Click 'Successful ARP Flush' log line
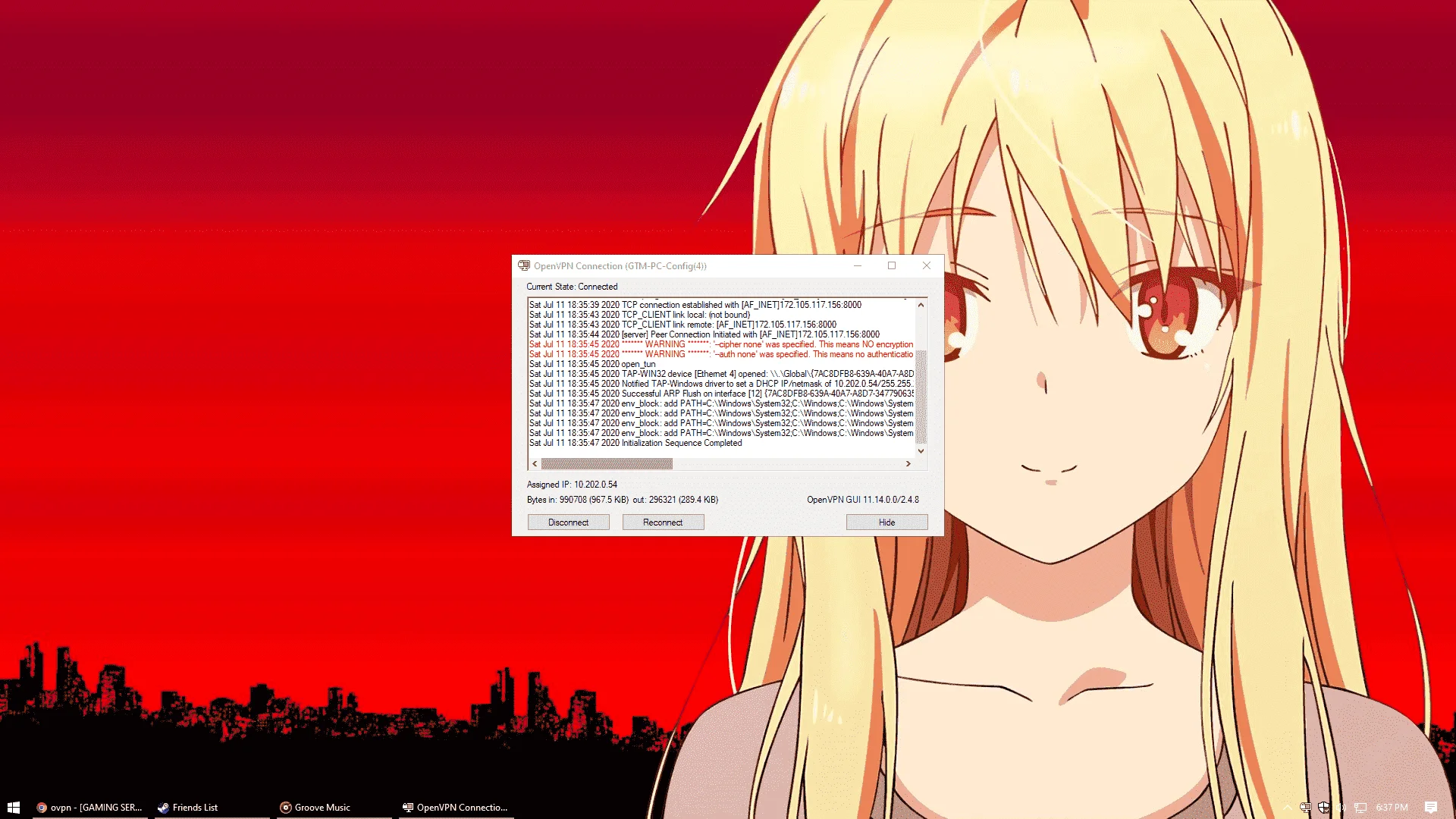Screen dimensions: 1456x819 721,394
